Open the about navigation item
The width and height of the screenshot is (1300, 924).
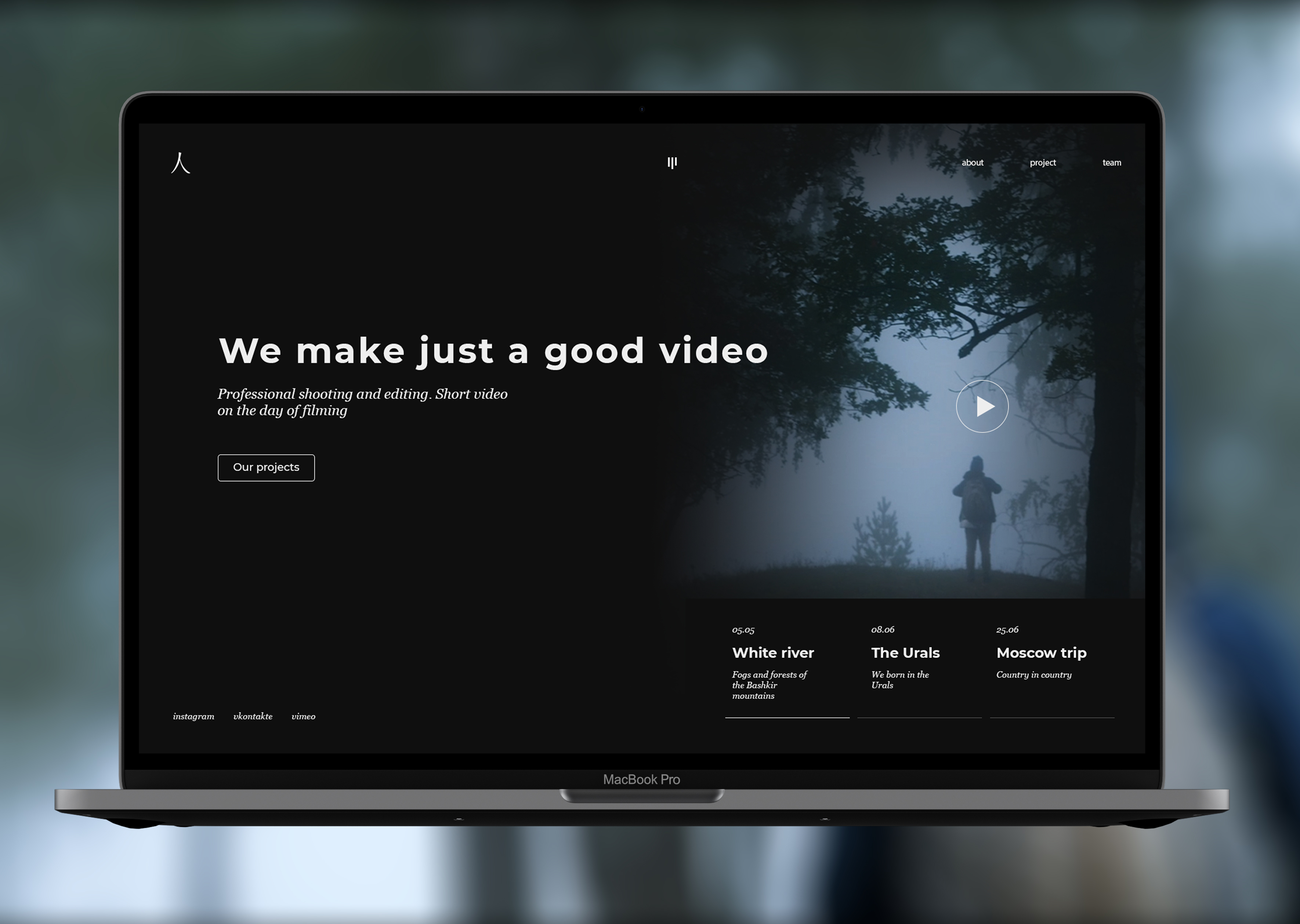point(972,163)
